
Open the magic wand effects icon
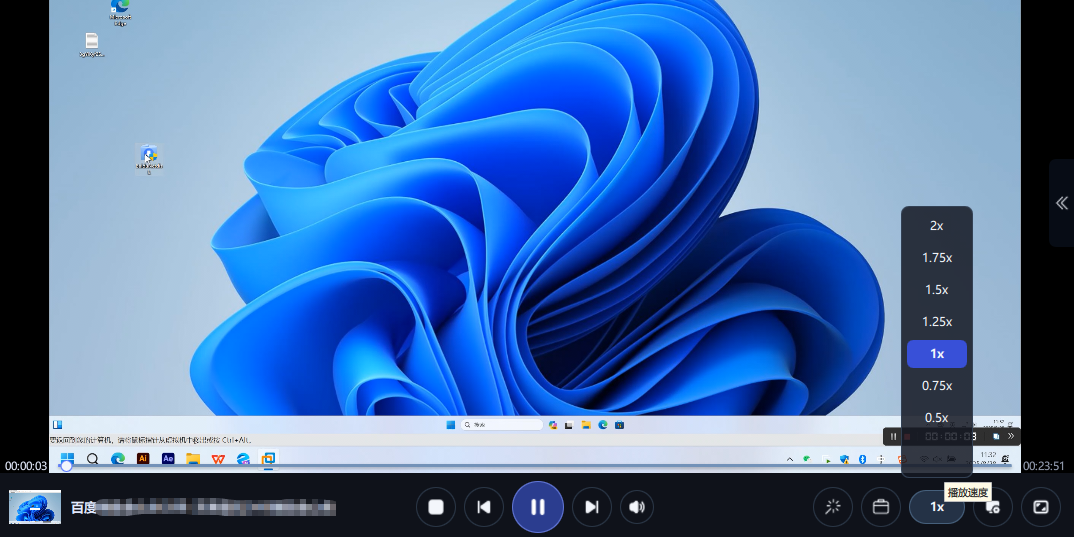[x=833, y=507]
